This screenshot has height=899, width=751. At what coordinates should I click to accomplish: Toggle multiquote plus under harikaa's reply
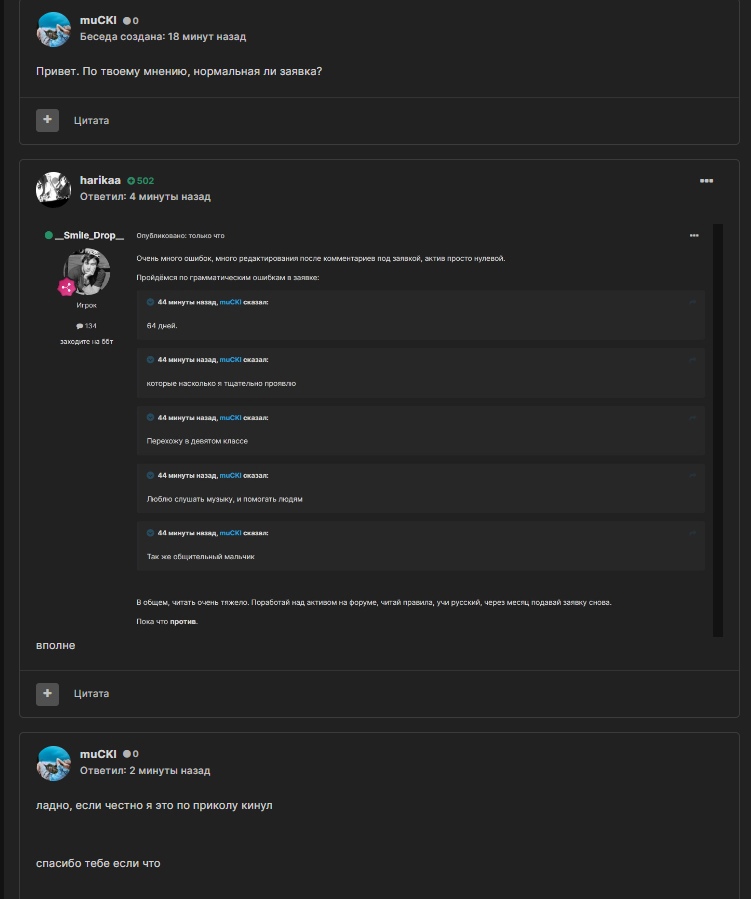point(47,693)
